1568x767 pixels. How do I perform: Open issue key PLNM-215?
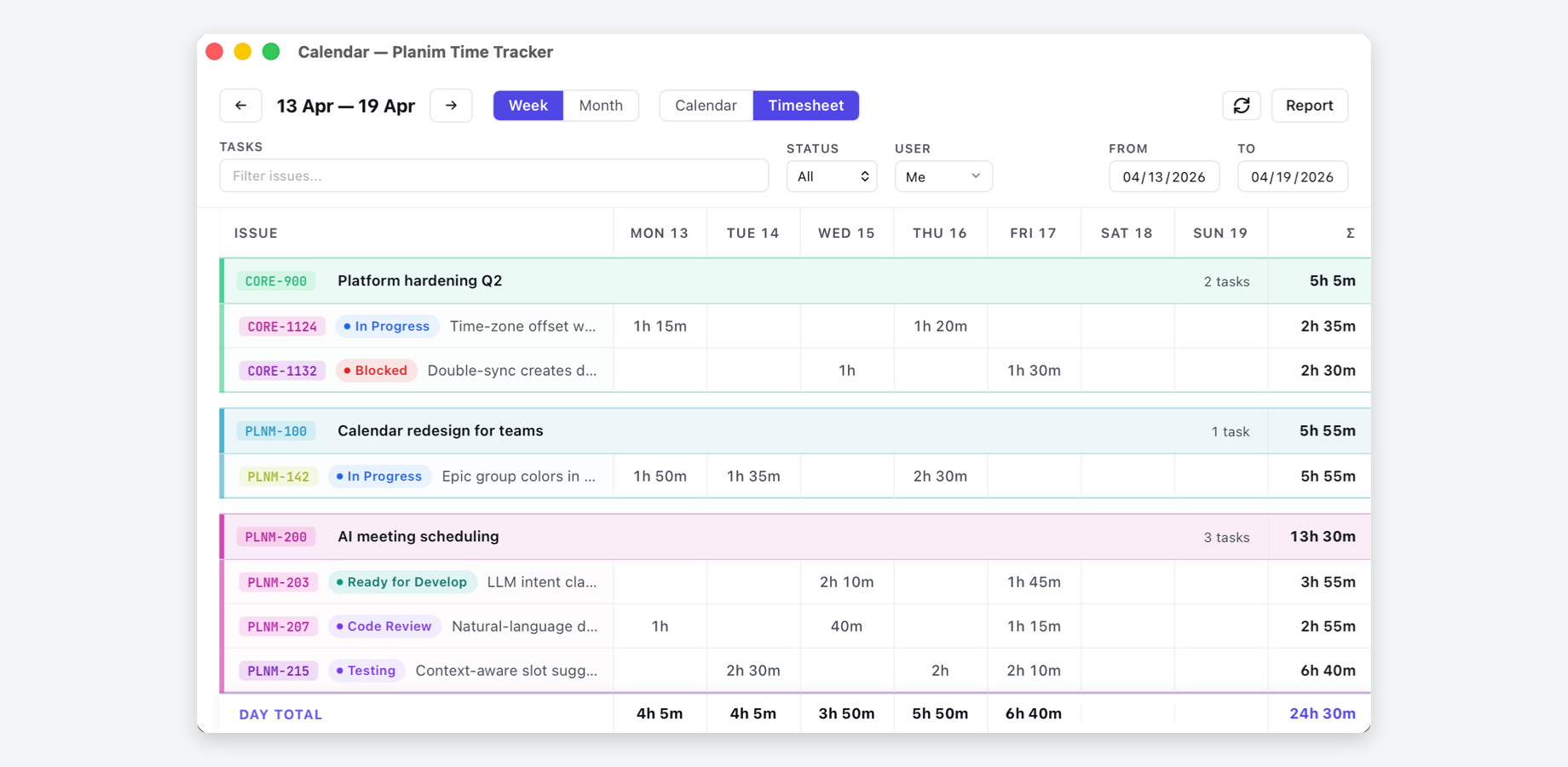point(279,671)
